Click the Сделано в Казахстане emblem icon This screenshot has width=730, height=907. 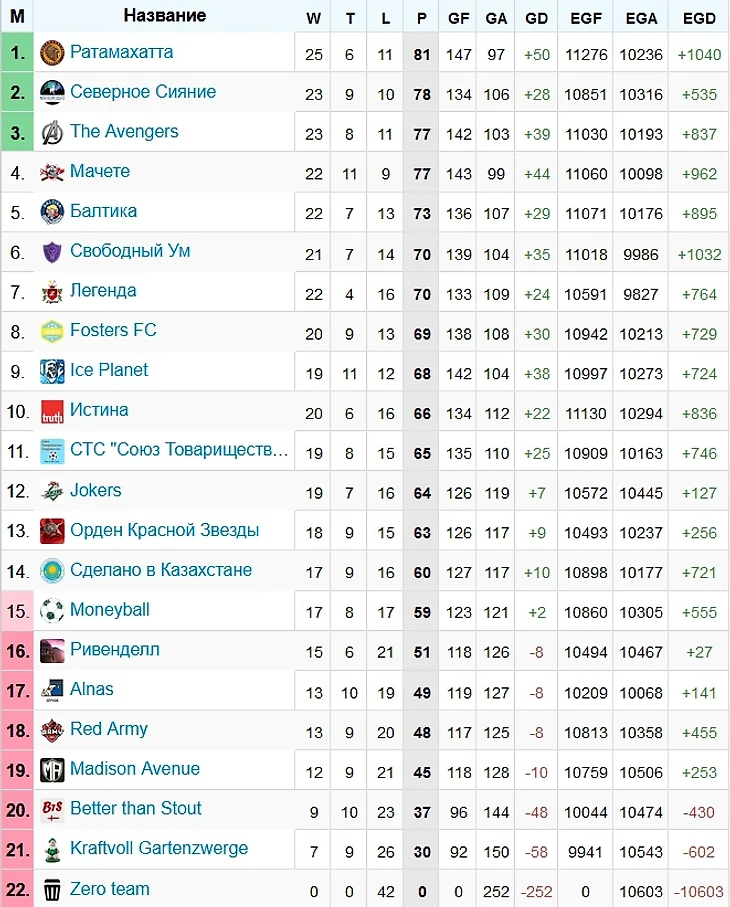coord(52,571)
